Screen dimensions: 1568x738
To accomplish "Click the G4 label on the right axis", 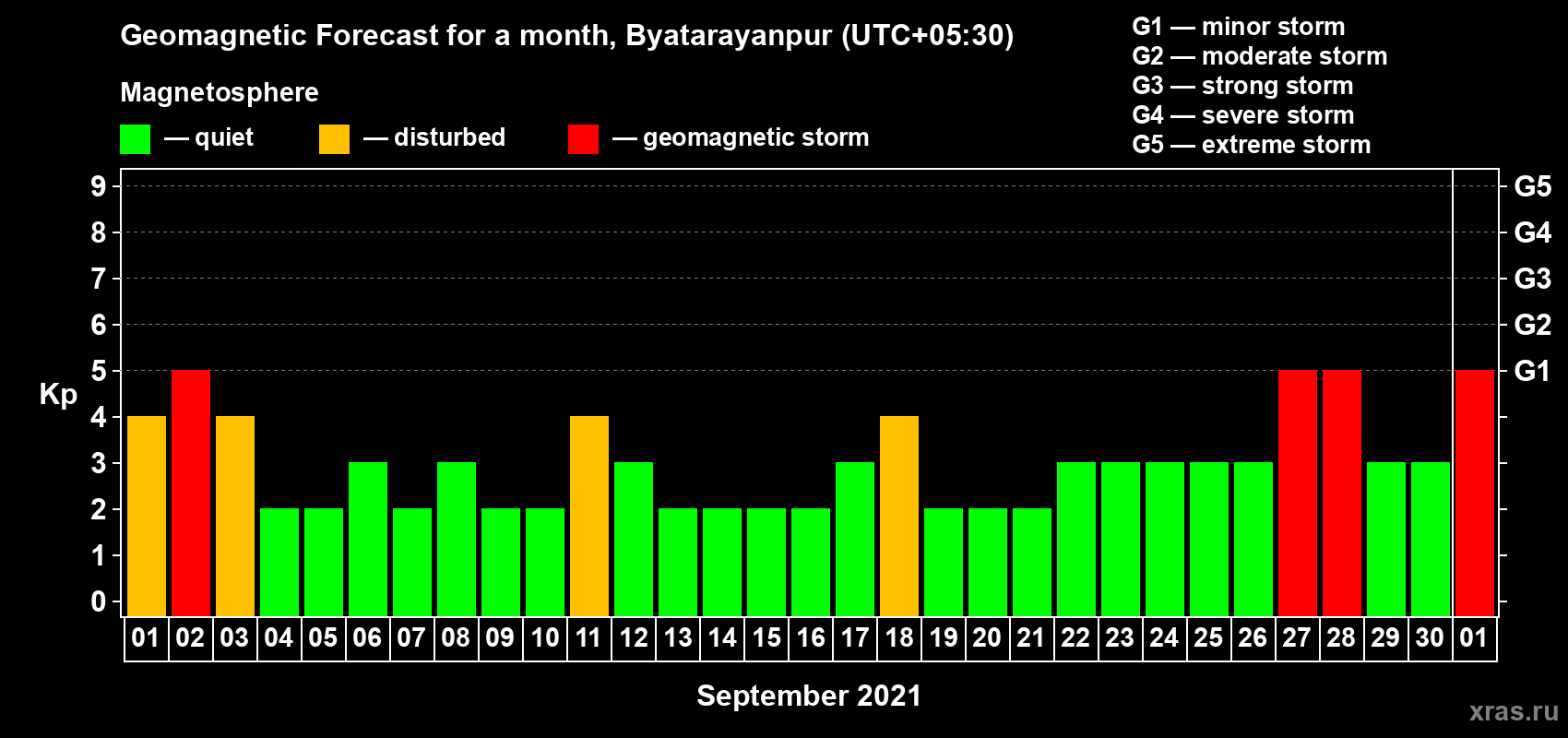I will 1532,232.
